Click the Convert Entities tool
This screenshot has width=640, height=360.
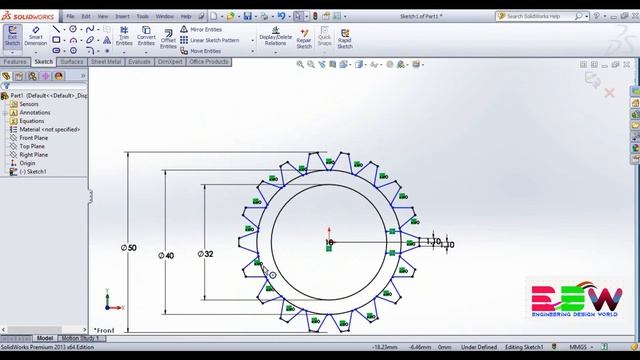[x=146, y=36]
